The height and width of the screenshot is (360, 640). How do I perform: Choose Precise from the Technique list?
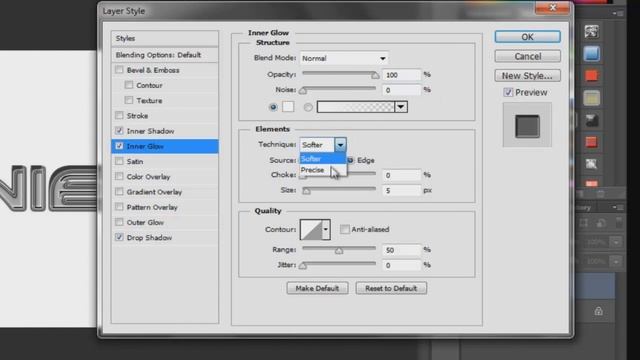322,170
